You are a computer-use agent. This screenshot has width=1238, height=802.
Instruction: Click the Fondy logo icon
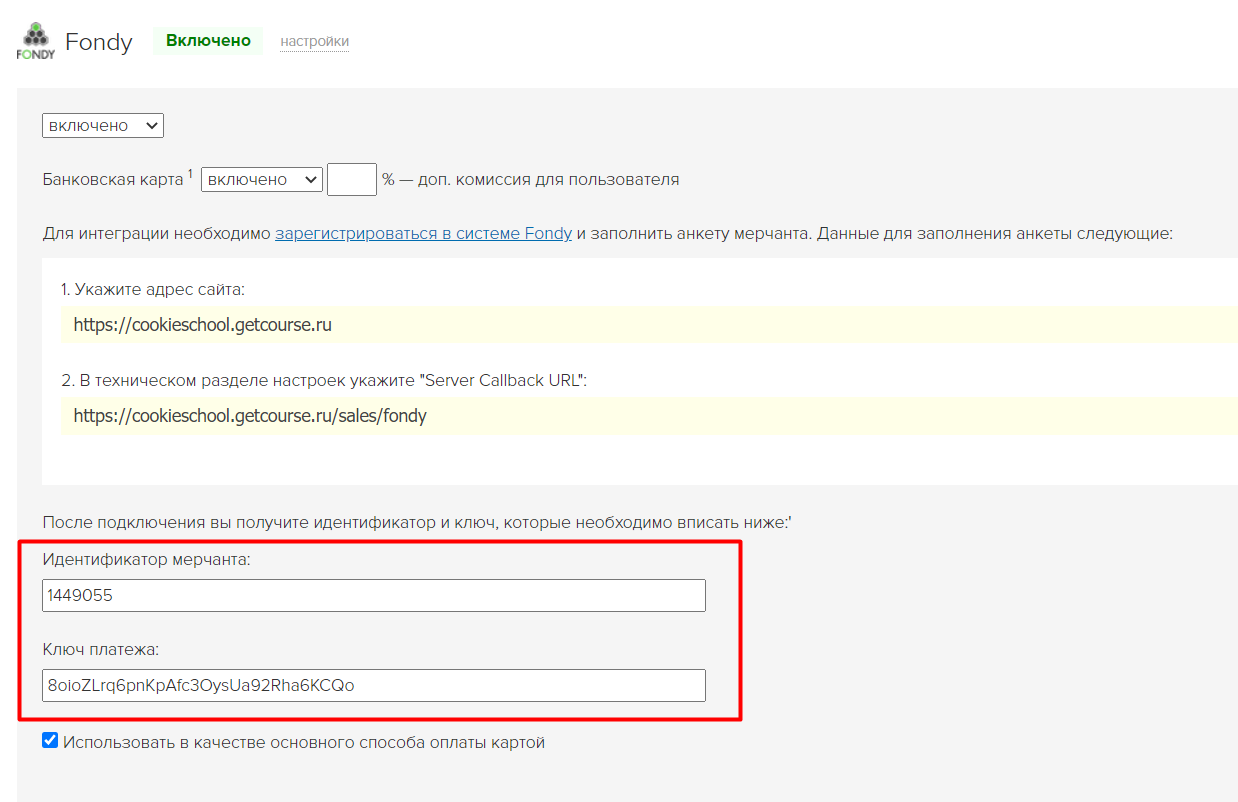point(36,41)
